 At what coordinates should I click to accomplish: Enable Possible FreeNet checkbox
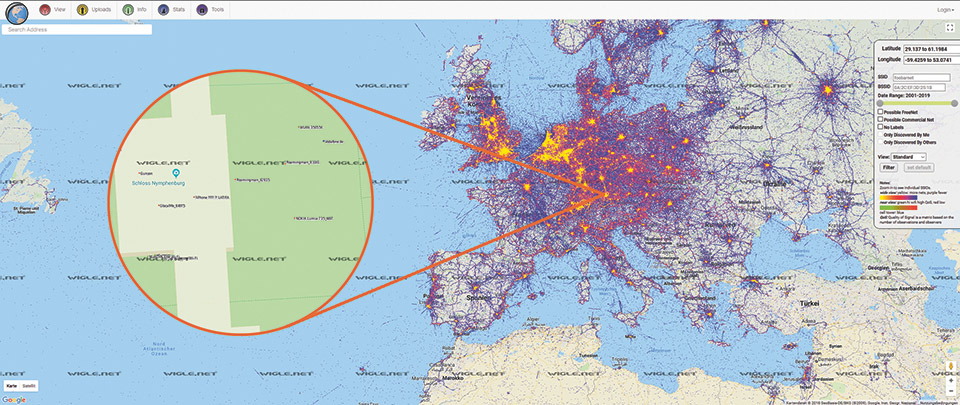coord(880,112)
